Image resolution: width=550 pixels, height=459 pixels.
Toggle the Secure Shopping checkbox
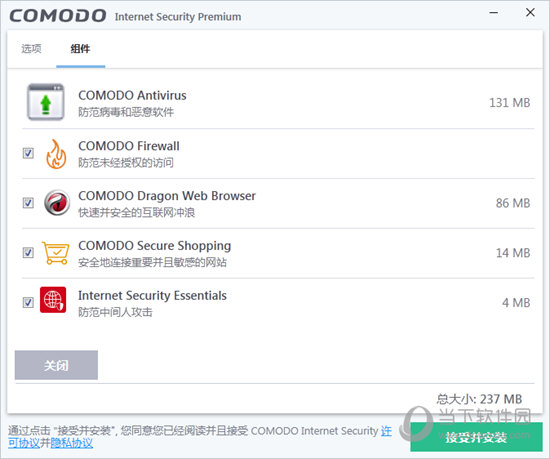pyautogui.click(x=28, y=252)
